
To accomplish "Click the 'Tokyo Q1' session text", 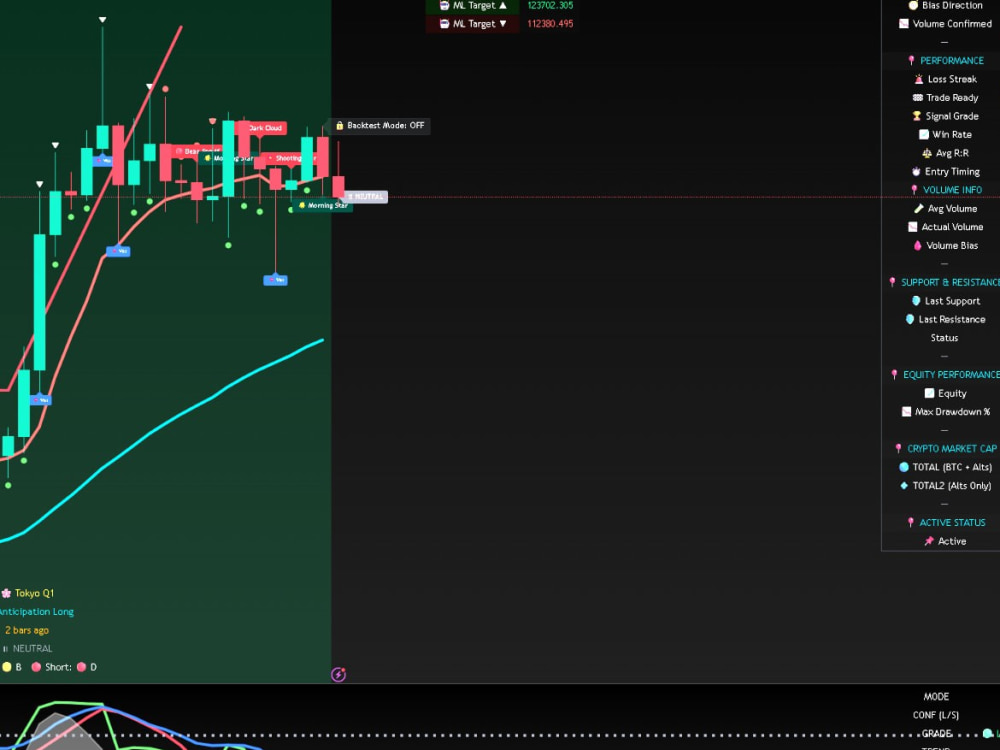I will 34,593.
